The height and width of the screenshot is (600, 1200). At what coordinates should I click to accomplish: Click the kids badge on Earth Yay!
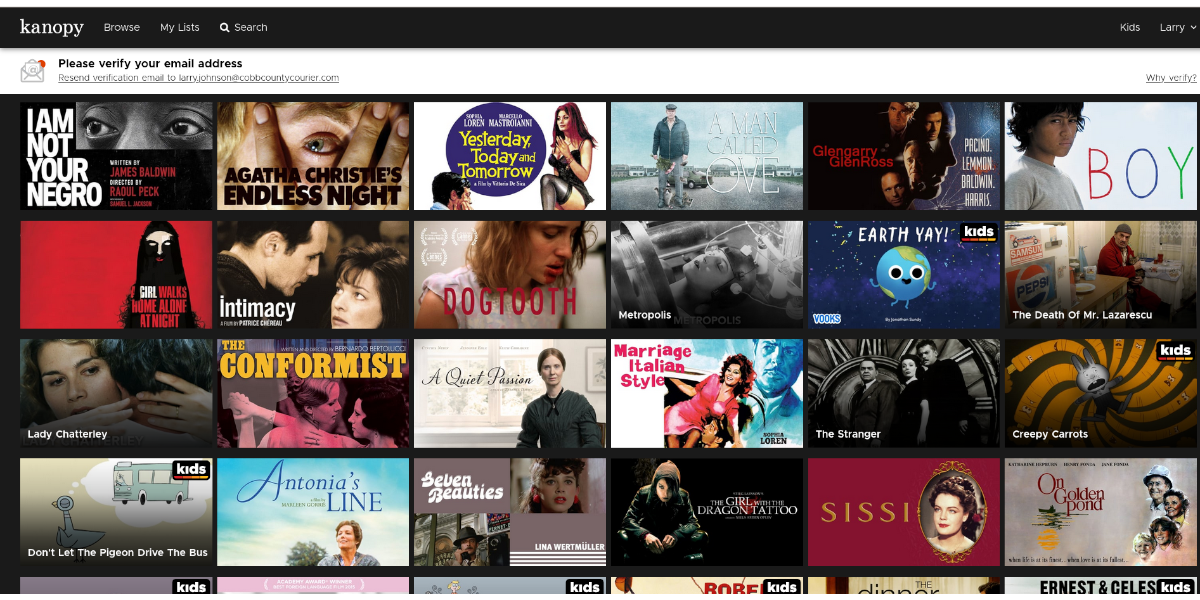[979, 233]
